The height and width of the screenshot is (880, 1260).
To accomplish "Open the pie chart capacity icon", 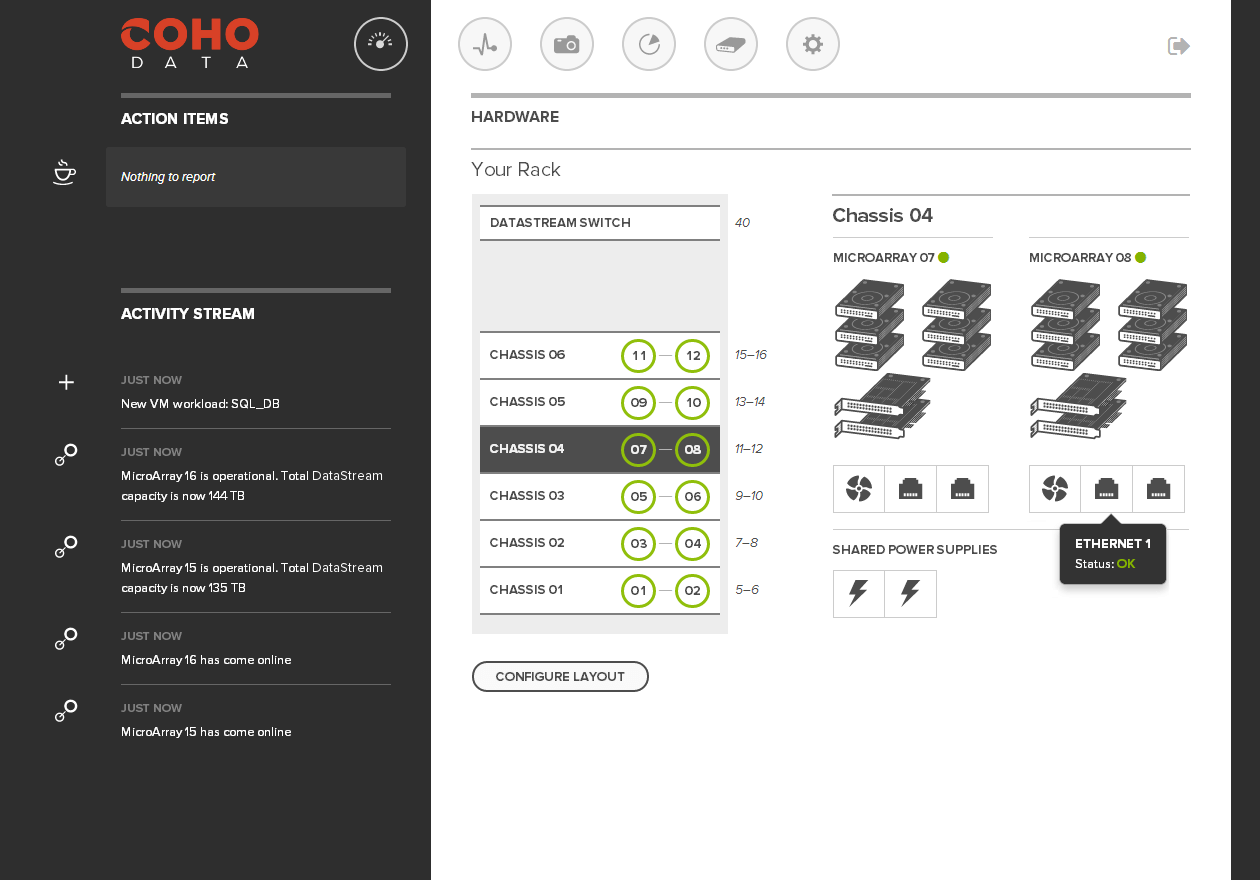I will (649, 44).
